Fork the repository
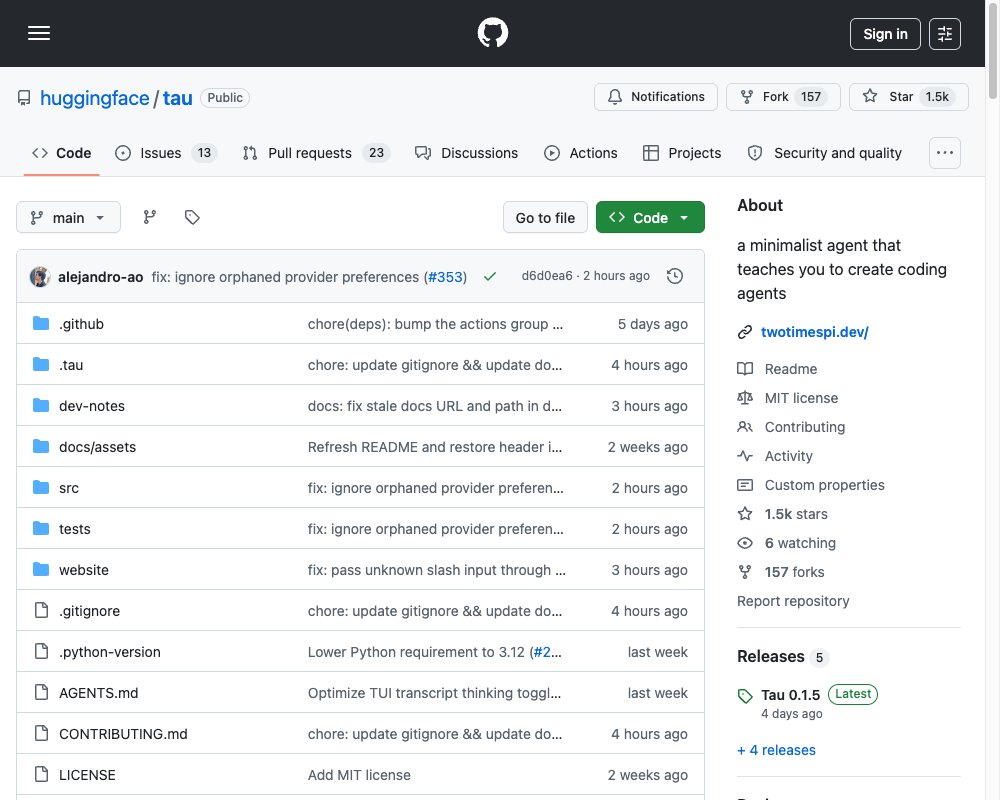 click(x=783, y=97)
